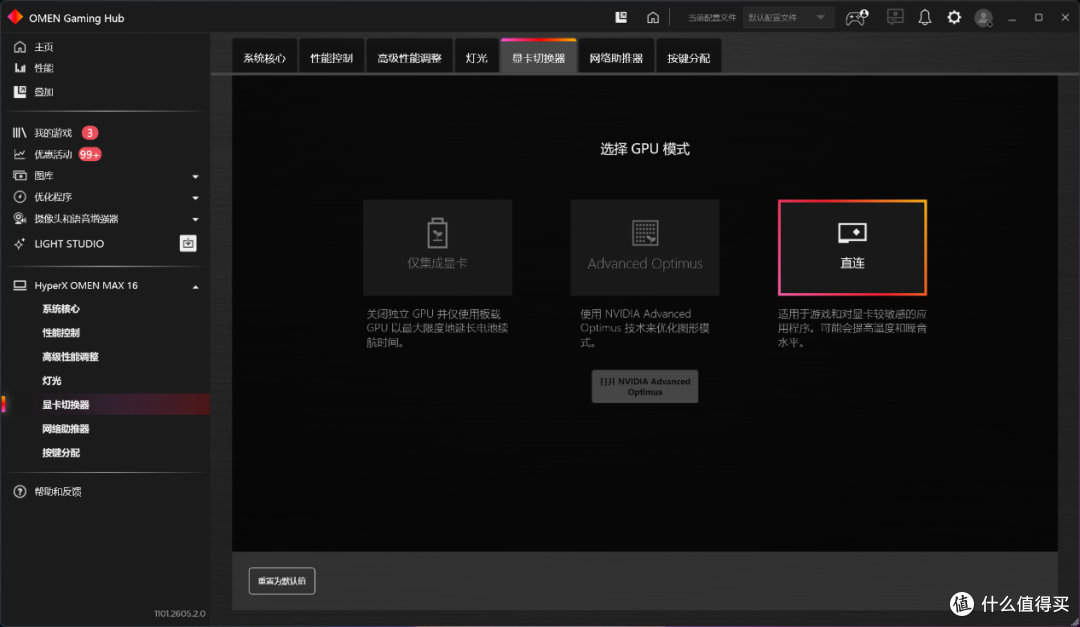The height and width of the screenshot is (627, 1080).
Task: Select Advanced Optimus GPU mode card
Action: coord(645,247)
